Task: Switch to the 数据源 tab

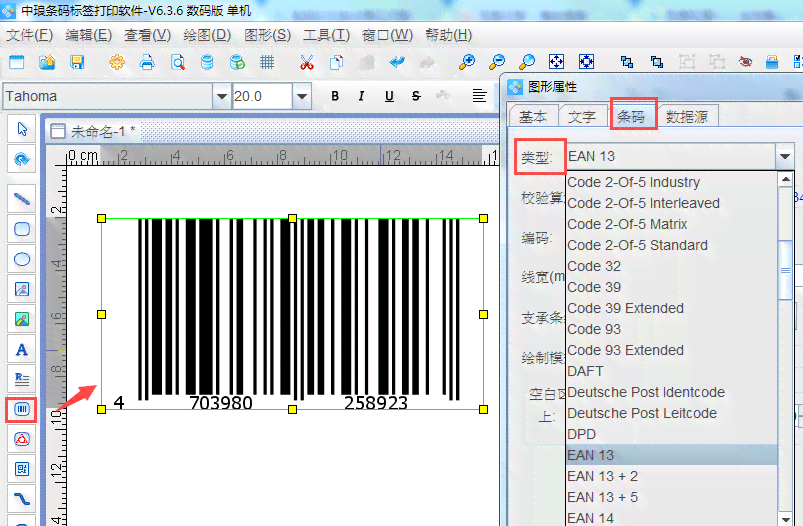Action: coord(687,117)
